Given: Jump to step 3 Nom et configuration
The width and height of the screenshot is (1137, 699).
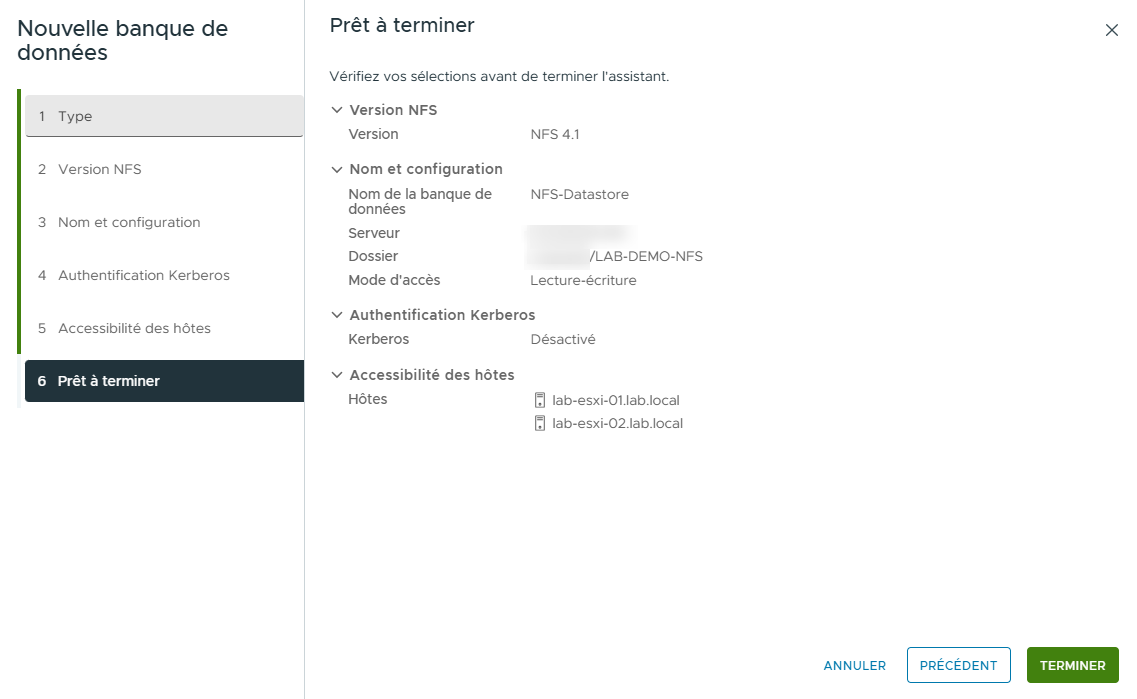Looking at the screenshot, I should pyautogui.click(x=164, y=222).
